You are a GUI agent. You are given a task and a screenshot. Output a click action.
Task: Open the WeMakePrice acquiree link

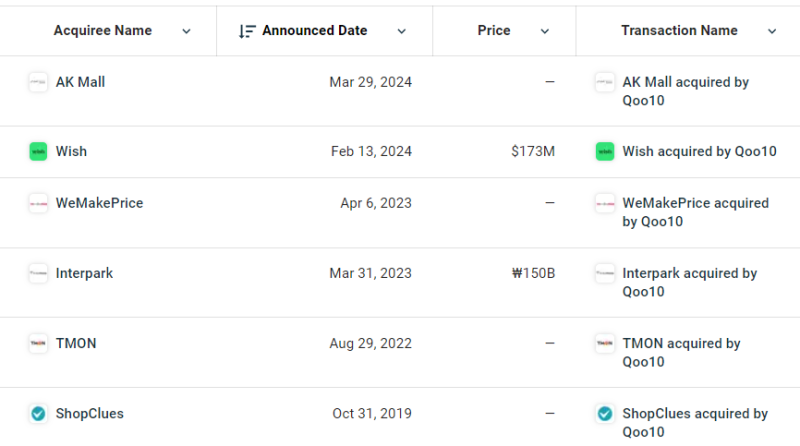point(99,203)
